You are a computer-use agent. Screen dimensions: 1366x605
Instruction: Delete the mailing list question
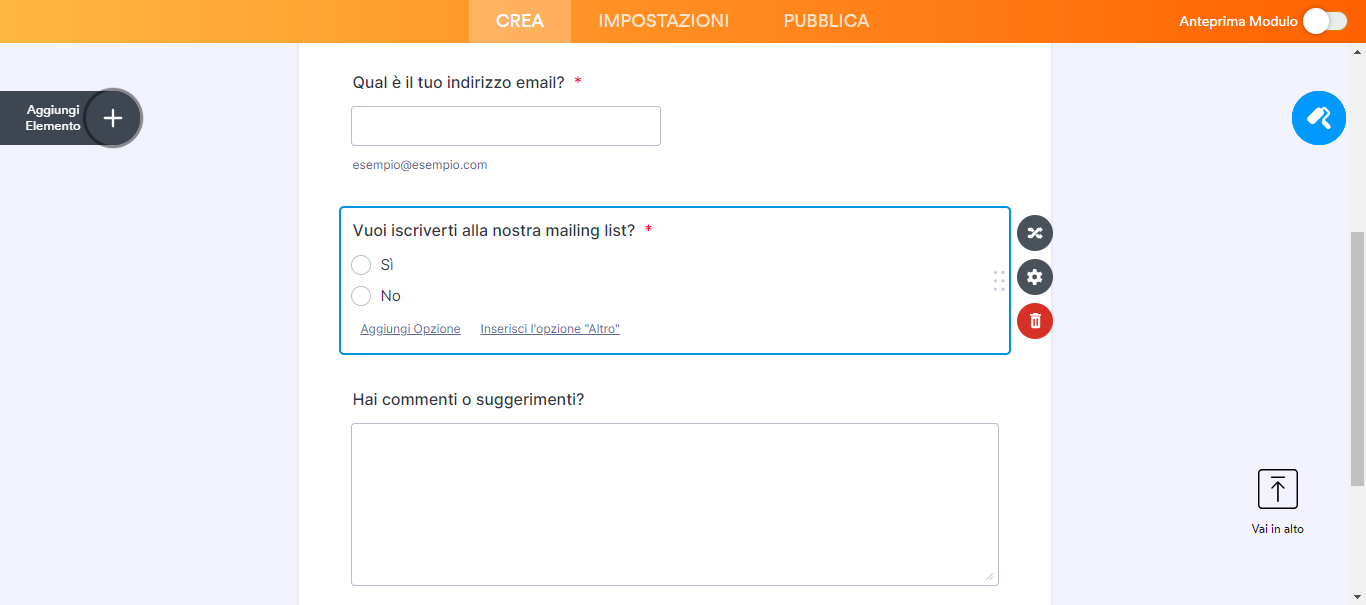coord(1034,321)
